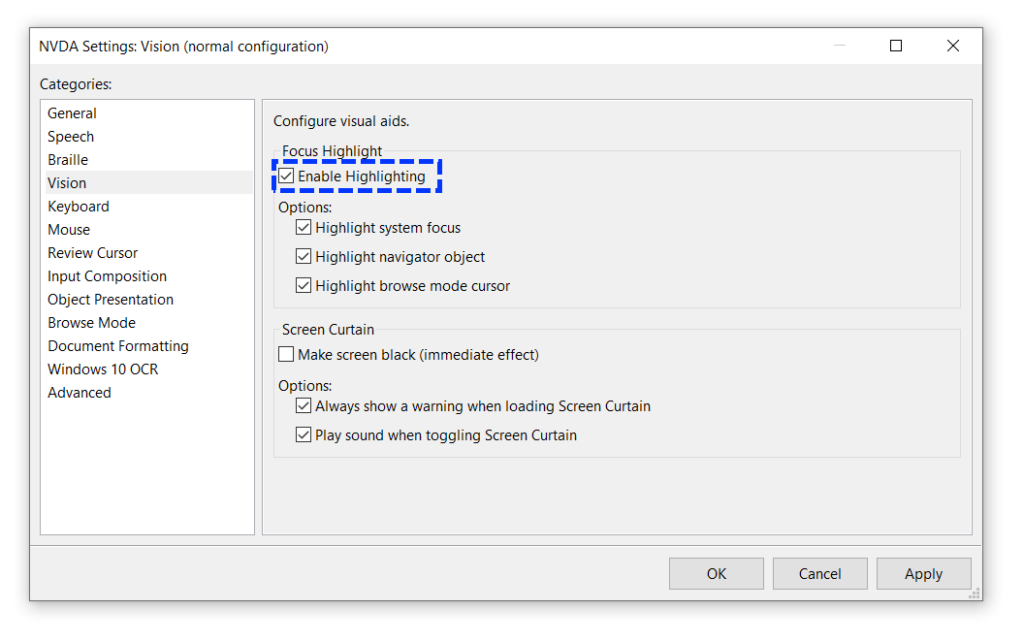Open the Braille category
1024x642 pixels.
coord(147,160)
